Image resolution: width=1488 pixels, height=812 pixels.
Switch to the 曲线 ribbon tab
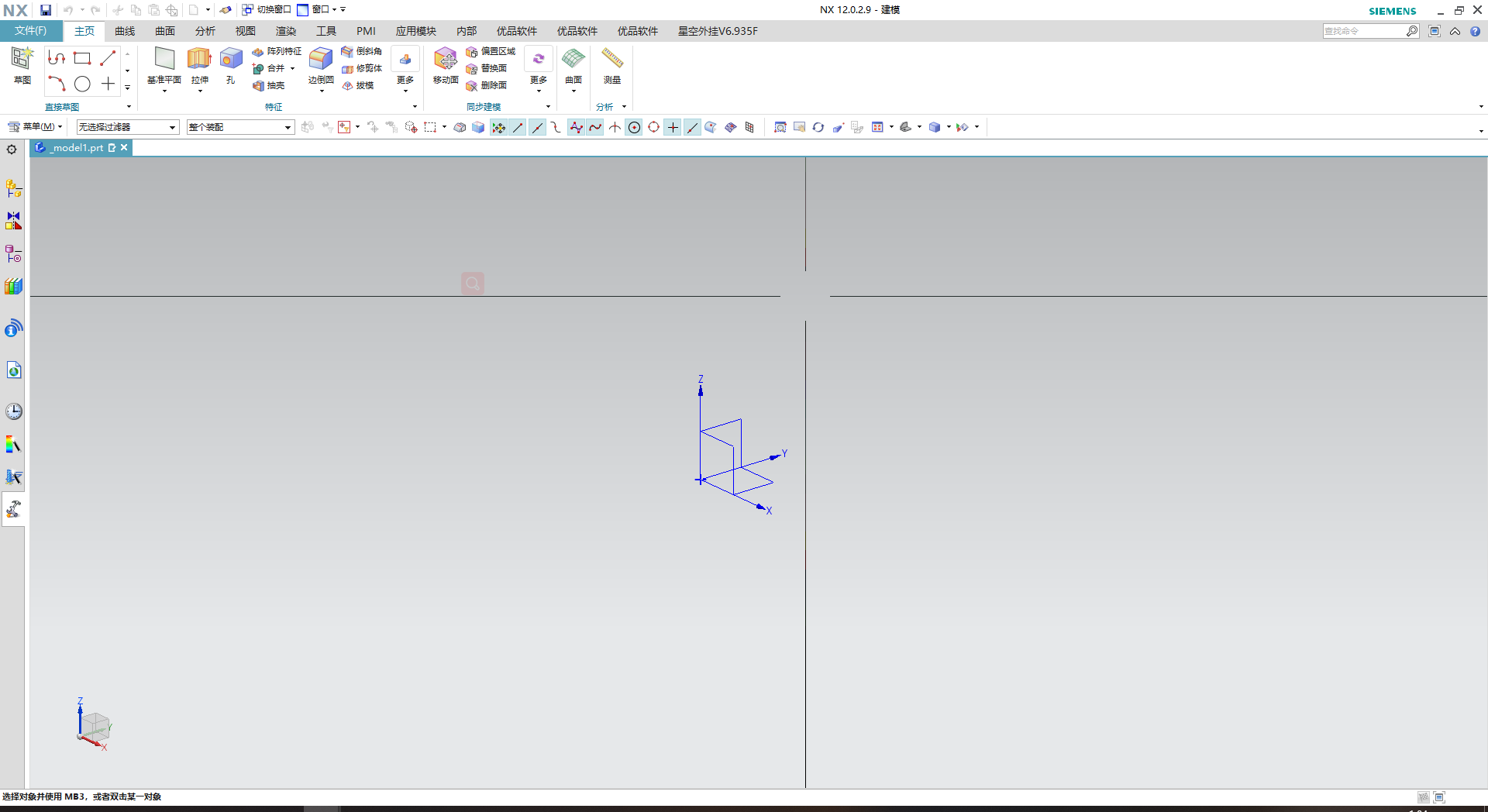coord(125,31)
